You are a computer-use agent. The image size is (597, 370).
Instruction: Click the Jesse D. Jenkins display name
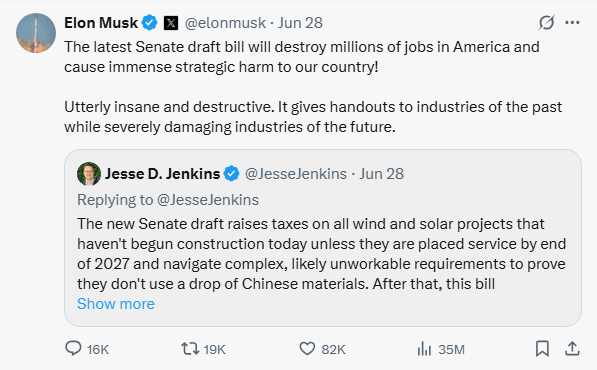[x=163, y=174]
